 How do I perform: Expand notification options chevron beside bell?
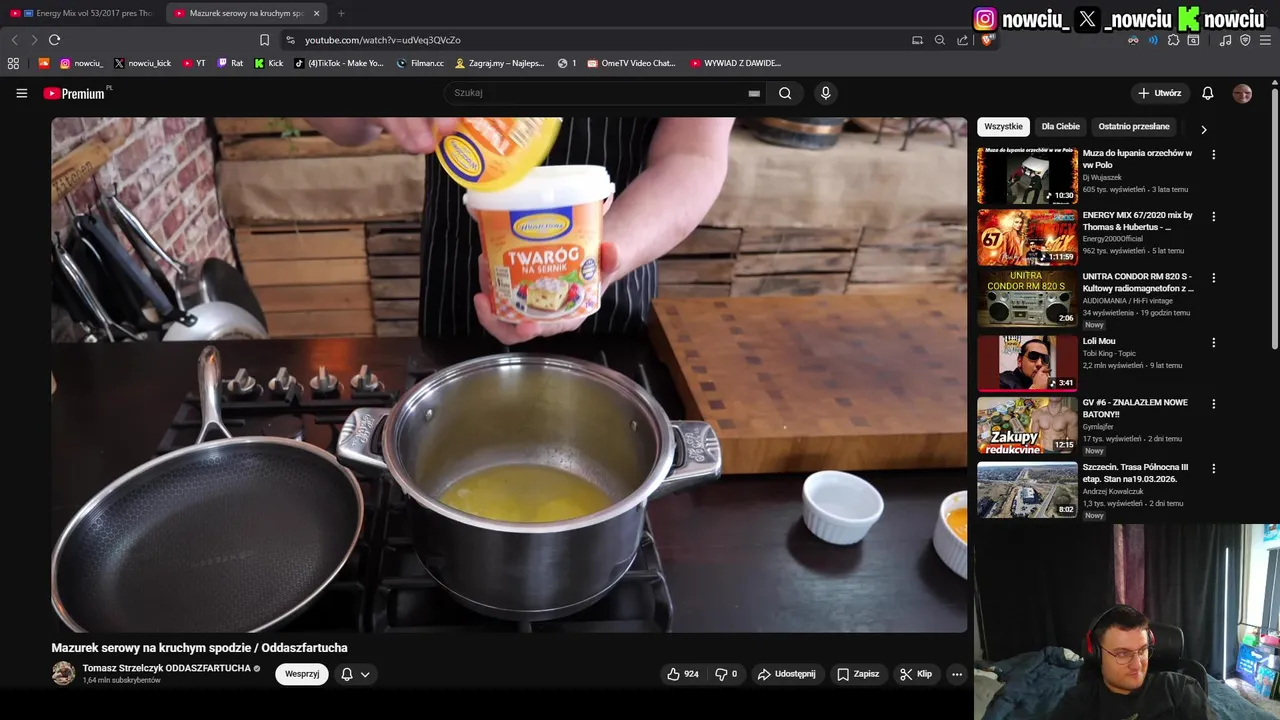[x=365, y=674]
